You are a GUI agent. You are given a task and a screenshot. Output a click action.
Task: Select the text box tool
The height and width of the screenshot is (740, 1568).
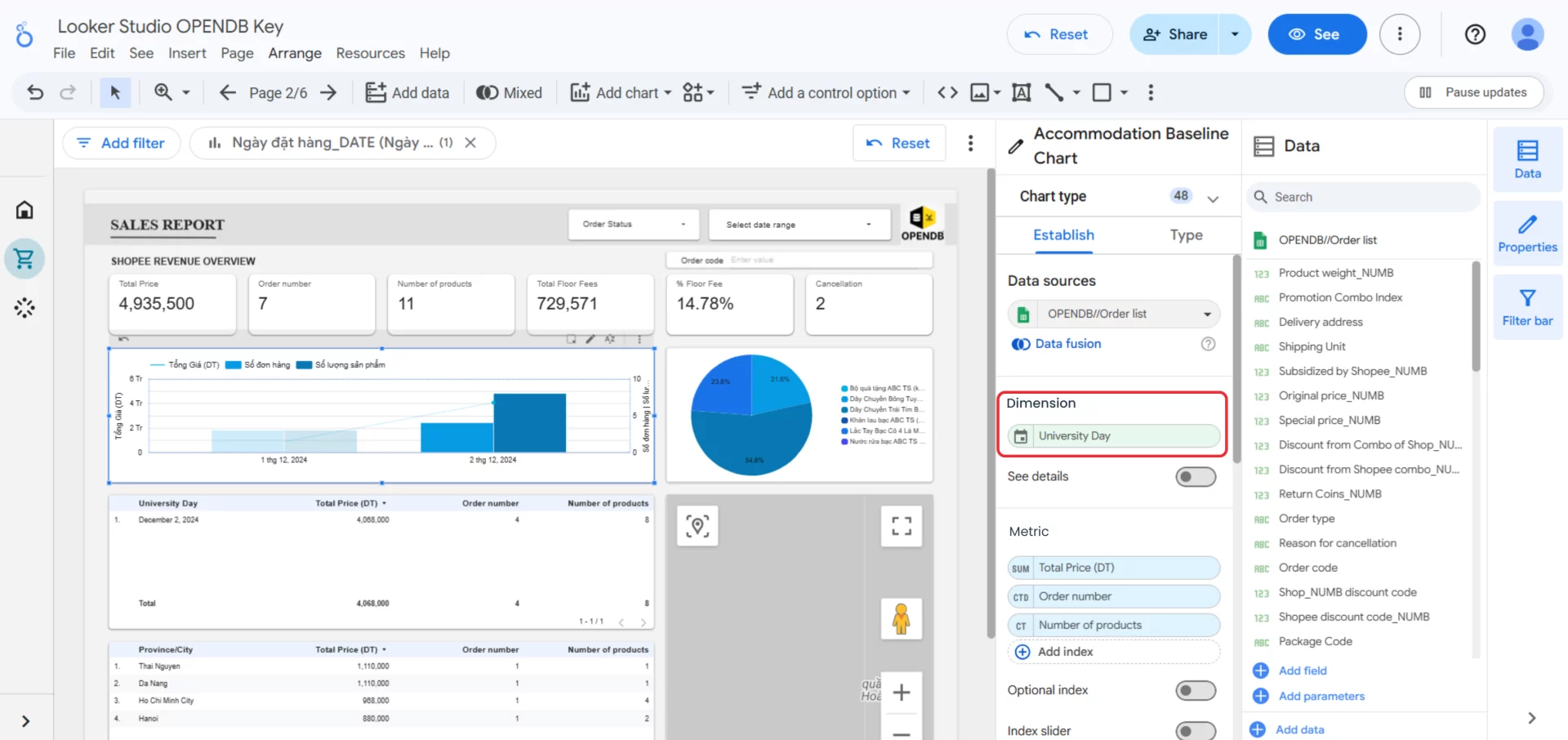click(1021, 92)
